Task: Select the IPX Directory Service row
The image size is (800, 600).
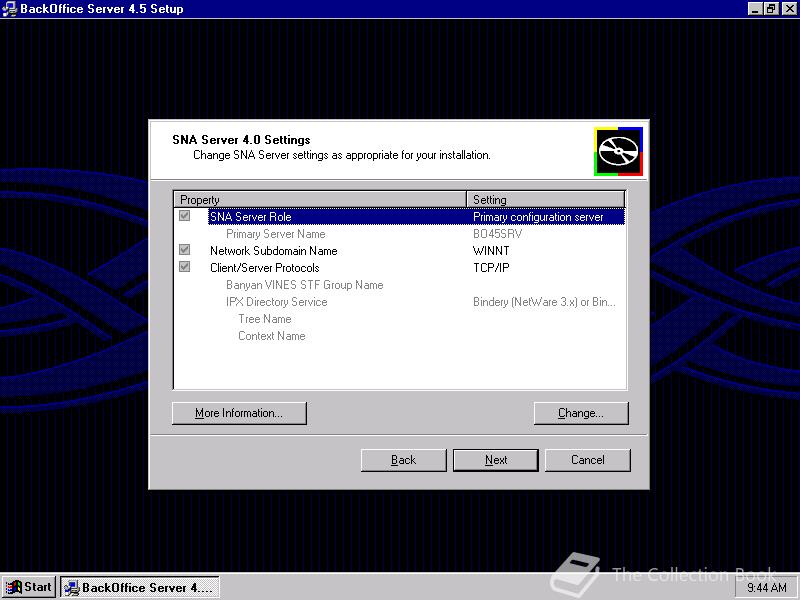Action: [x=400, y=302]
